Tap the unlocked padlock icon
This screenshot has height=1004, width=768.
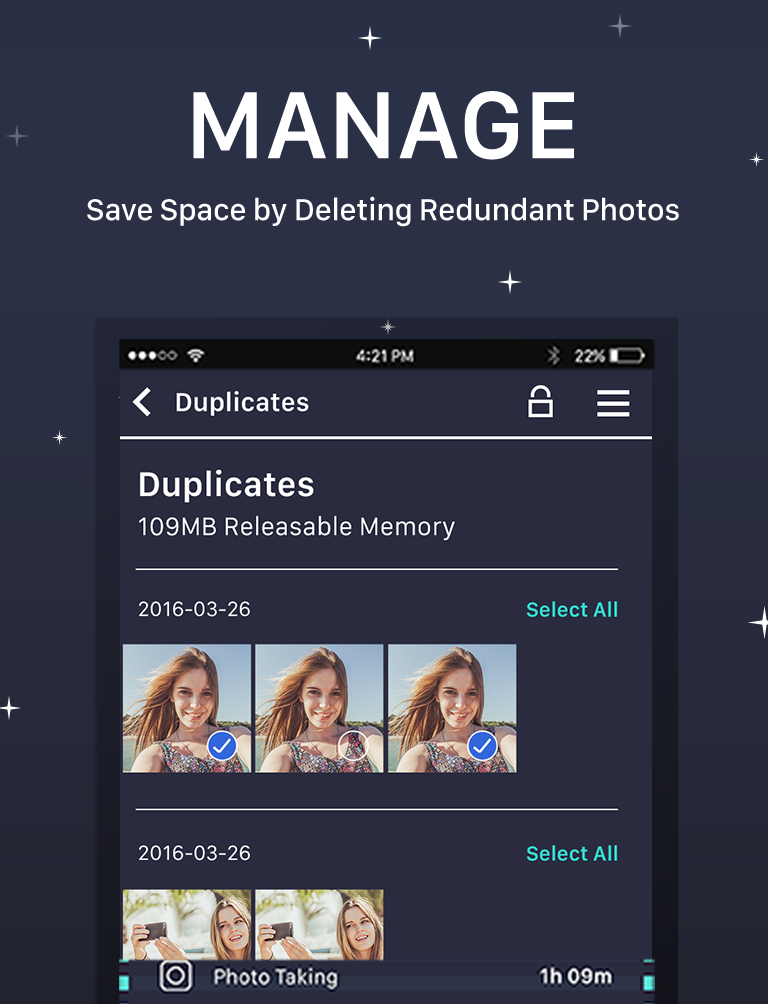(540, 401)
